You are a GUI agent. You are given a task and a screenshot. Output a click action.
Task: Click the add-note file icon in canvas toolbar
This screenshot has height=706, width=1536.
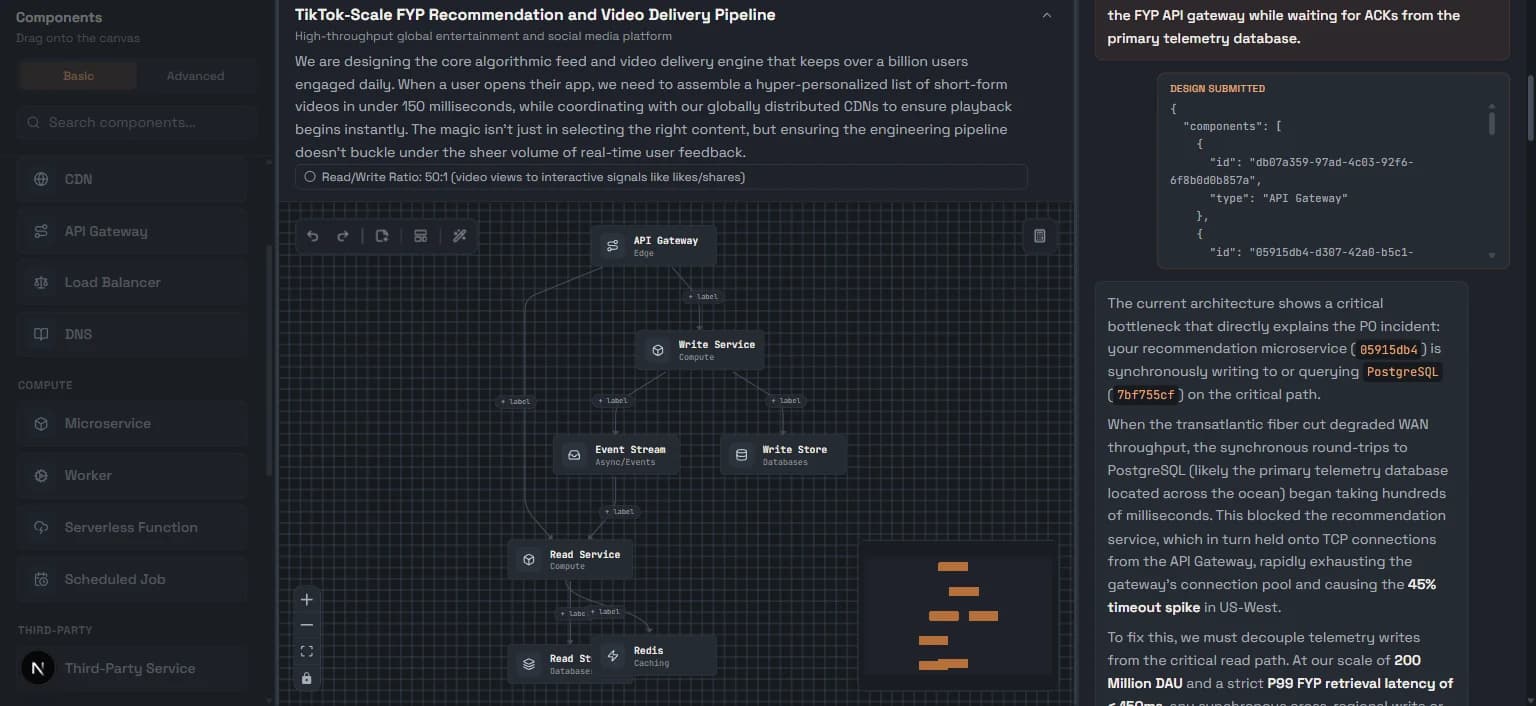[382, 236]
